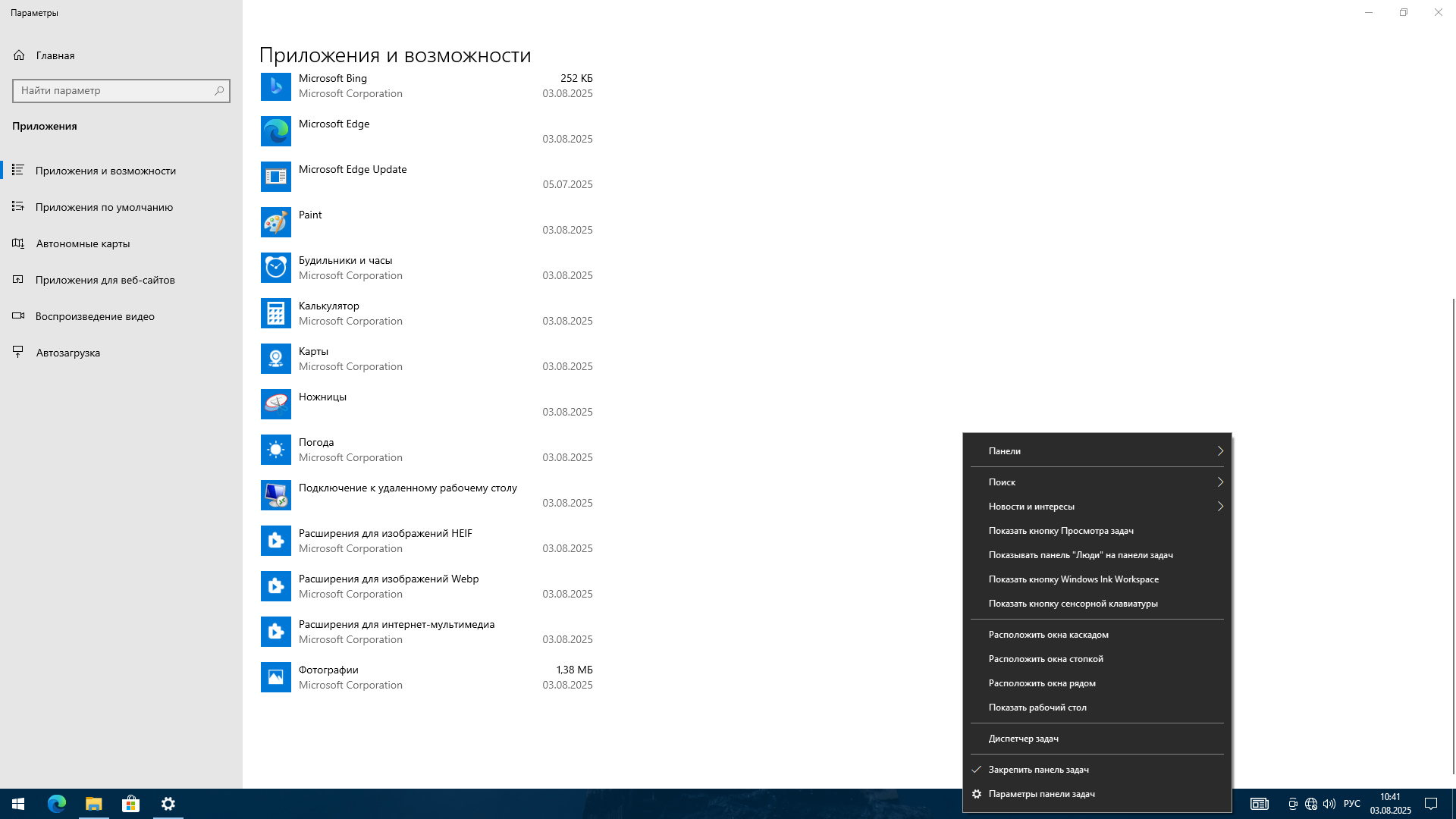Toggle Показать кнопку сенсорной клавиатуры
The image size is (1456, 819).
coord(1097,604)
